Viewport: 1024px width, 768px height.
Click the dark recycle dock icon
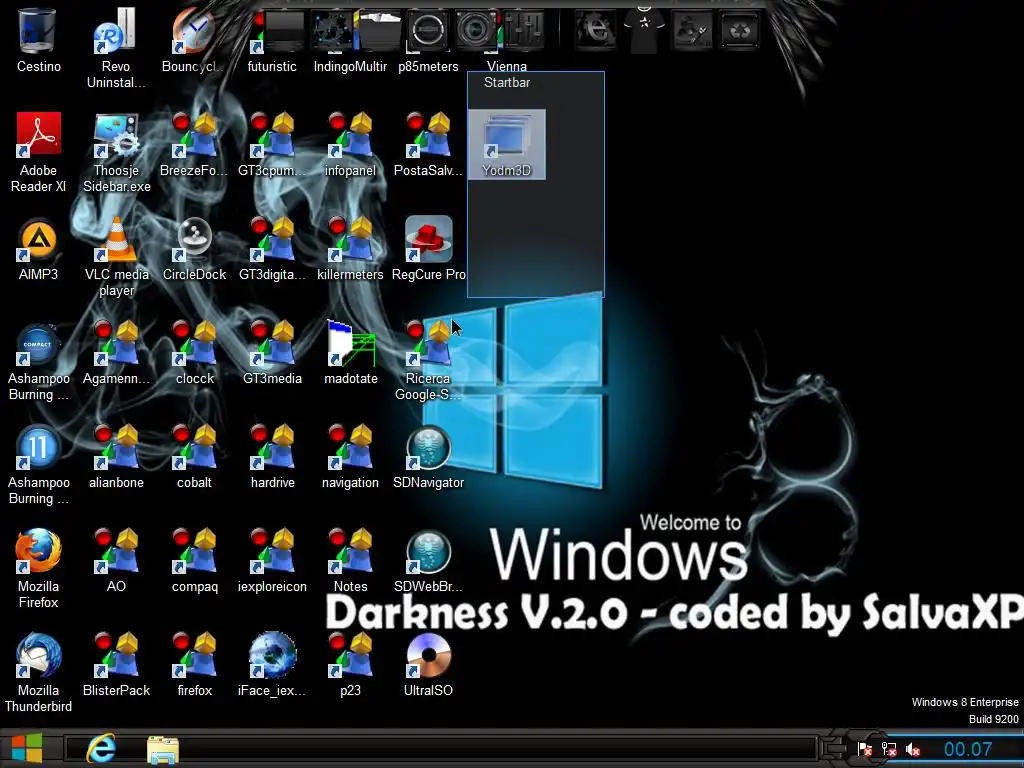[739, 29]
